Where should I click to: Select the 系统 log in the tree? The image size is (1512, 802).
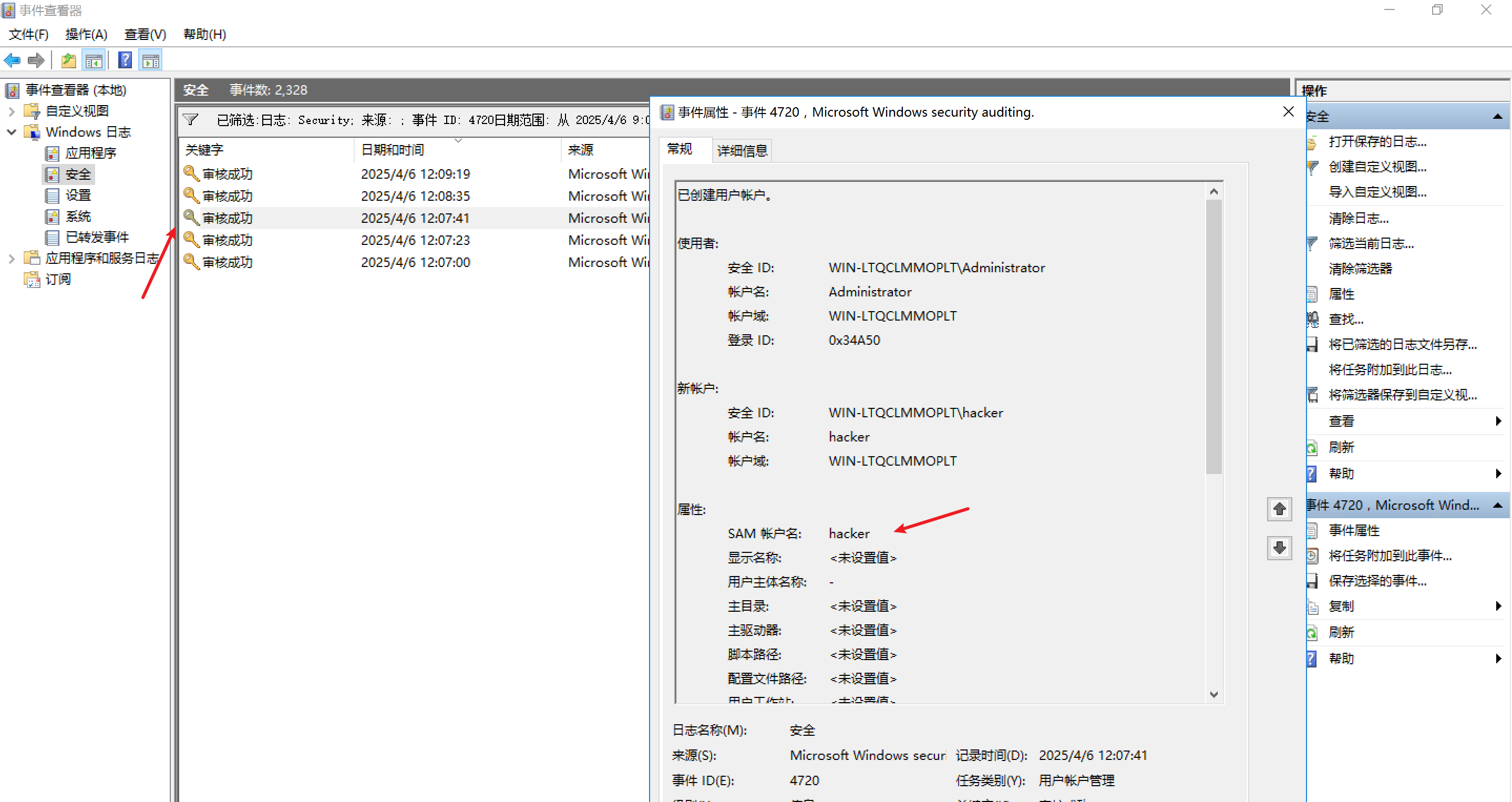pos(78,217)
